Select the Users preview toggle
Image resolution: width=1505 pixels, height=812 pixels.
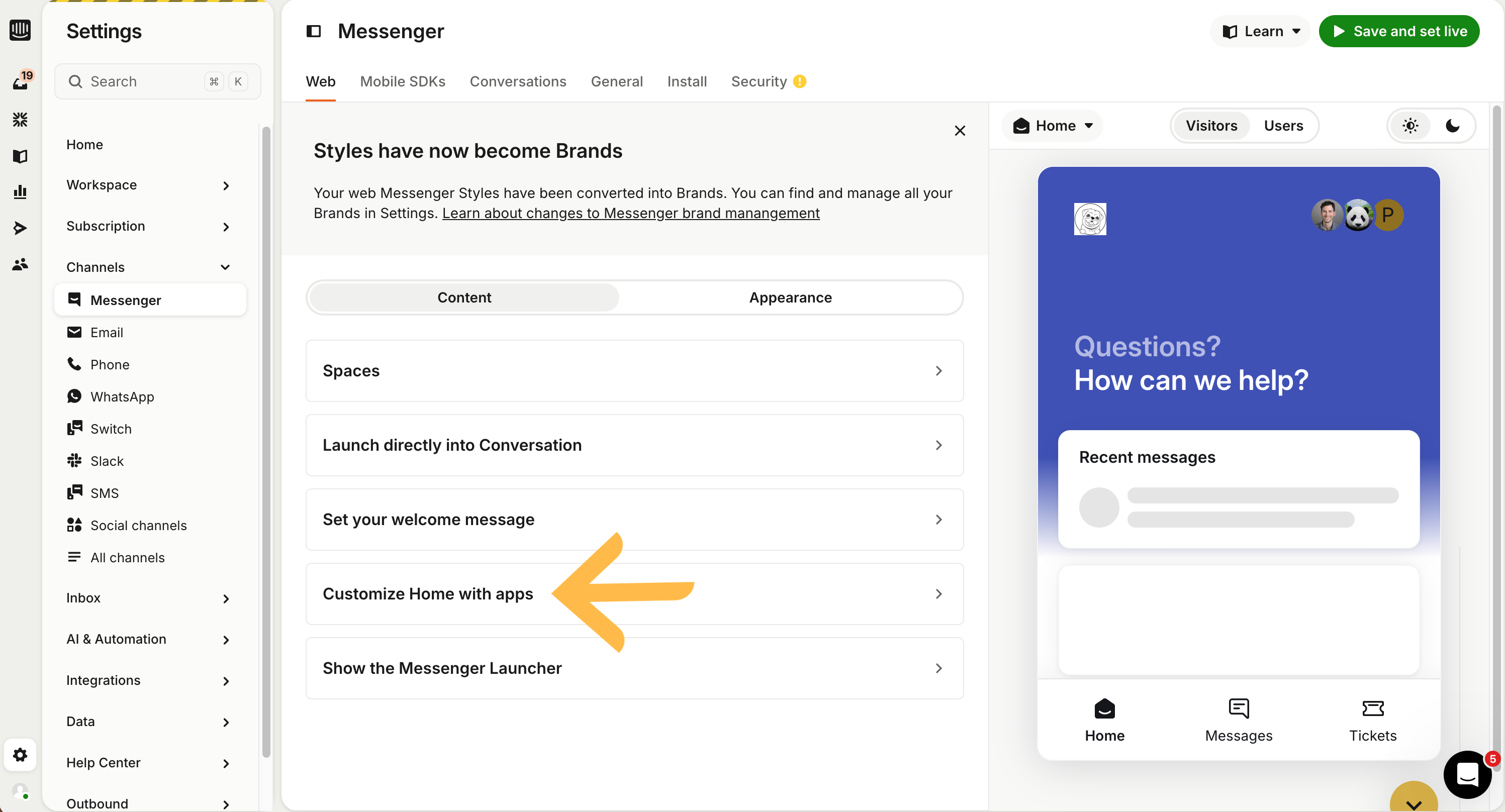click(1283, 126)
